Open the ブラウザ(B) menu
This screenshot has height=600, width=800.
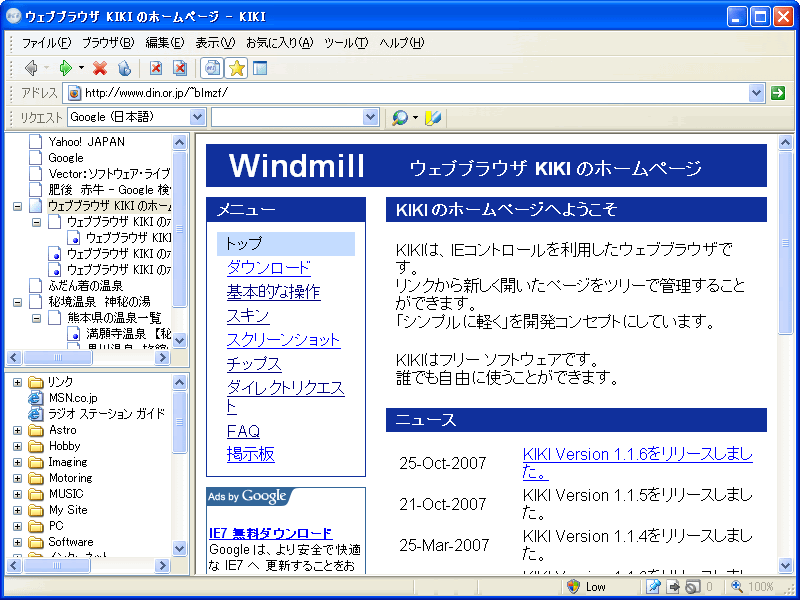108,43
